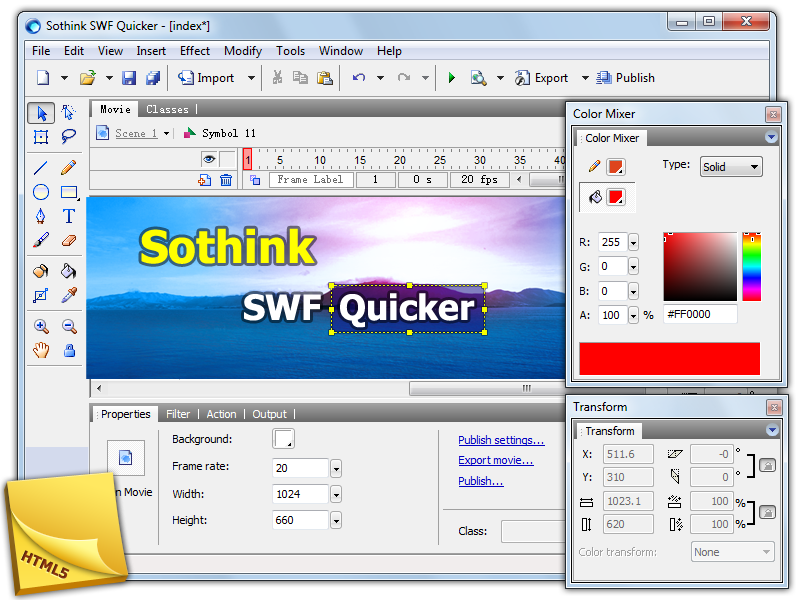Click the Publish toolbar button
800x600 pixels.
(x=626, y=78)
